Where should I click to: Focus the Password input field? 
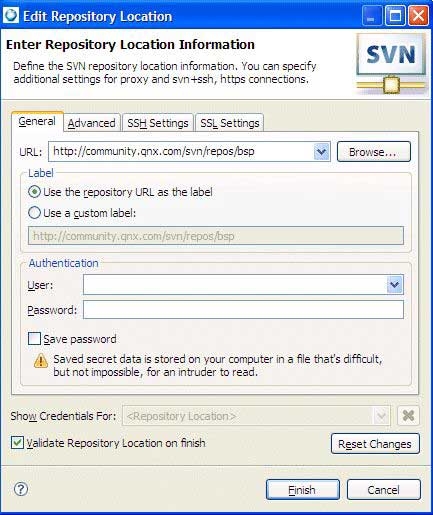pyautogui.click(x=243, y=310)
